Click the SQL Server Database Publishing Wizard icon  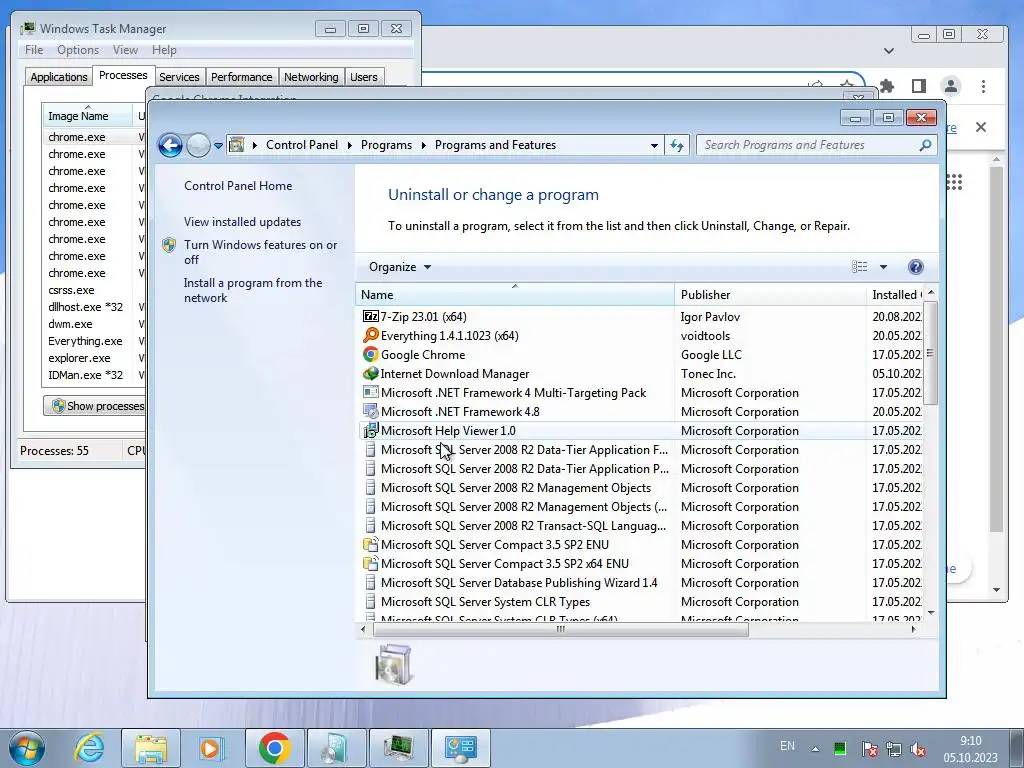370,583
